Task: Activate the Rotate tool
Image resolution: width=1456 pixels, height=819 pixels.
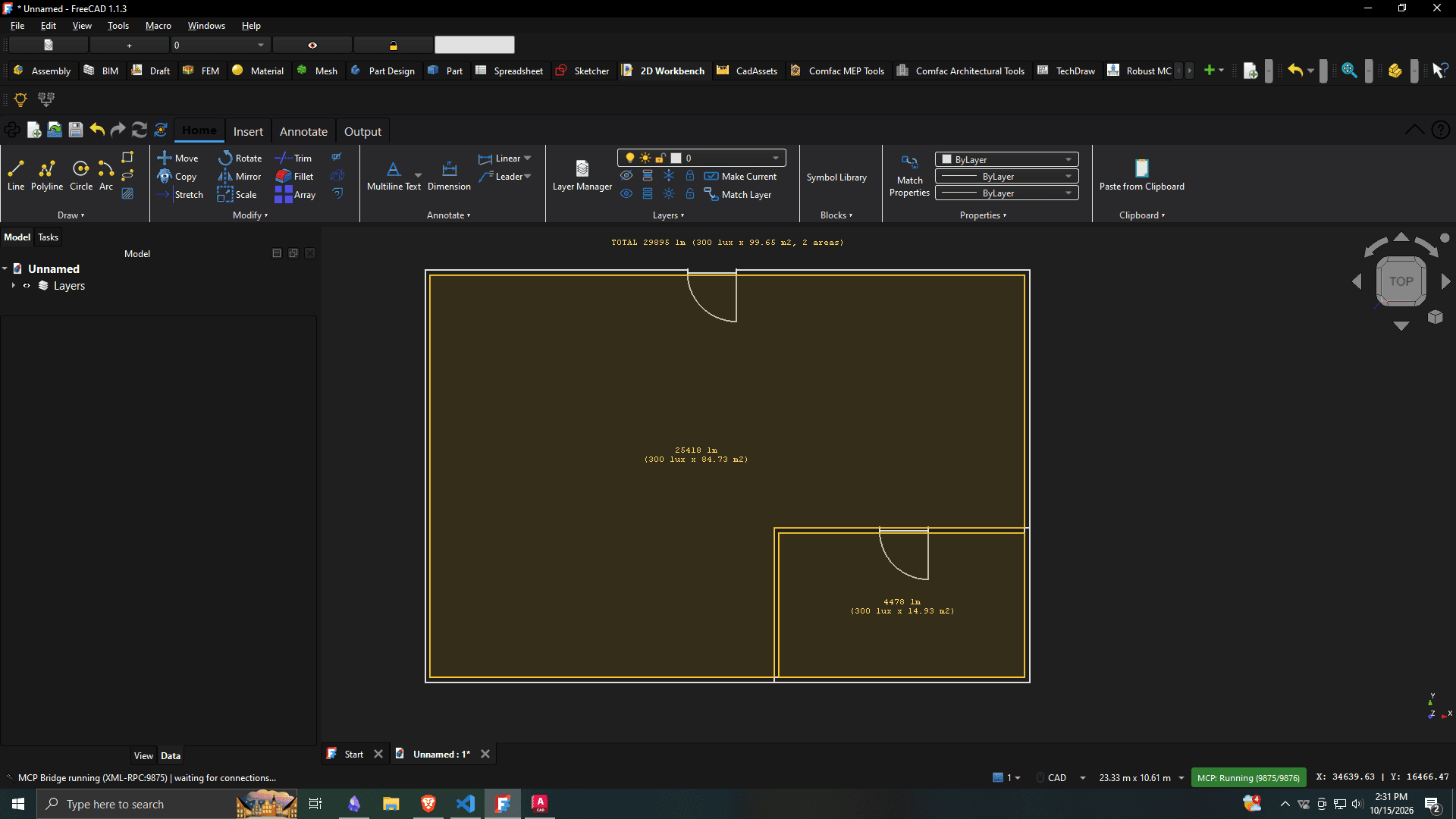Action: pyautogui.click(x=240, y=158)
